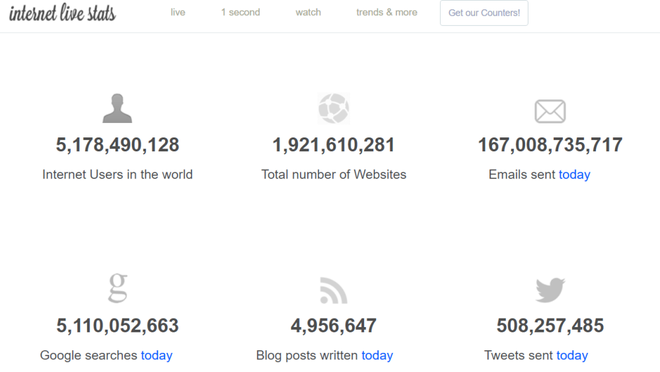Click the Tweets bird icon
660x372 pixels.
pos(550,290)
